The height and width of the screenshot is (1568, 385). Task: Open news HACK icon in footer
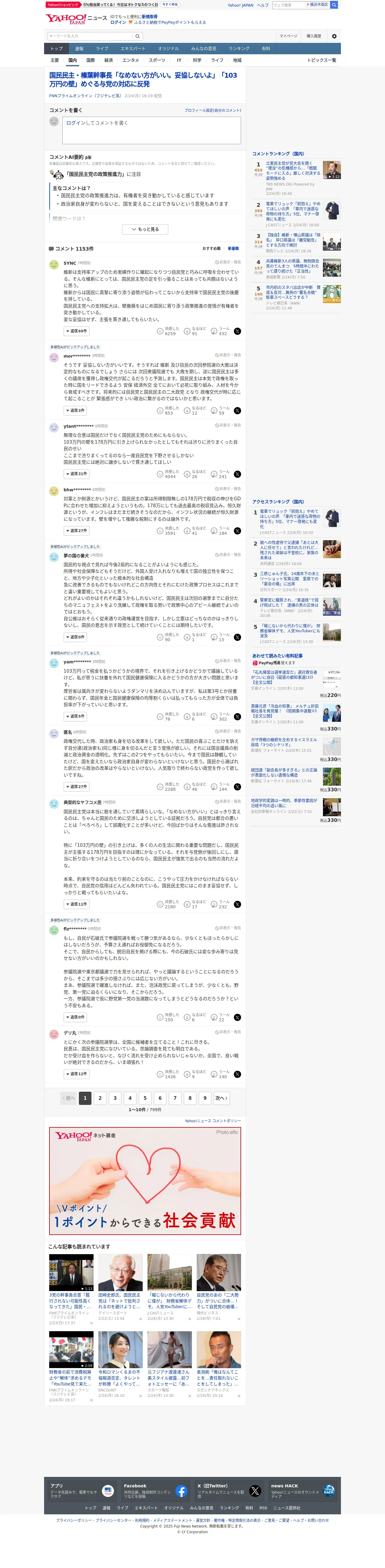point(329,1491)
